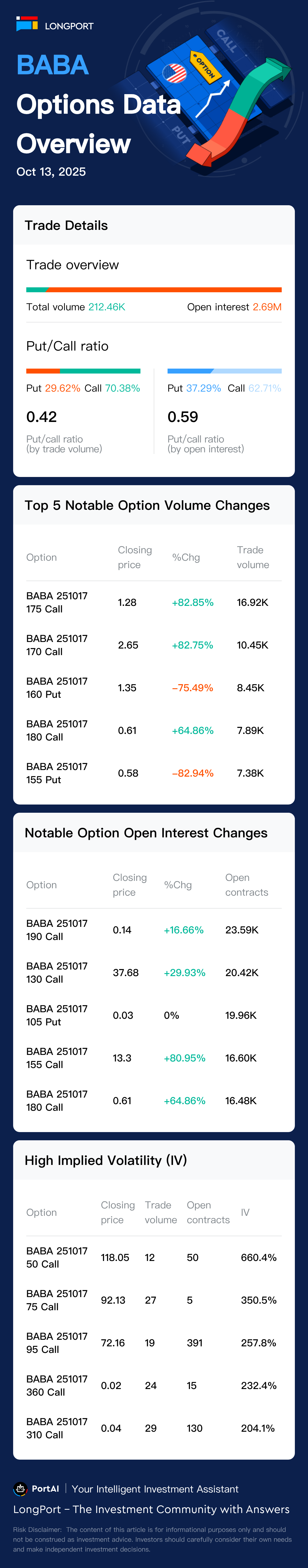Click the Open interest 2.69M value

click(267, 307)
